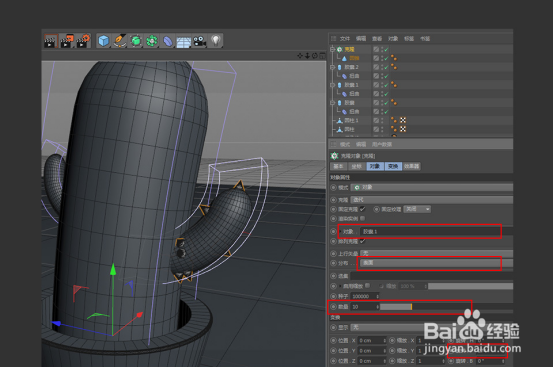Click the 缩放 100% slider bar
The image size is (553, 368).
click(x=471, y=286)
